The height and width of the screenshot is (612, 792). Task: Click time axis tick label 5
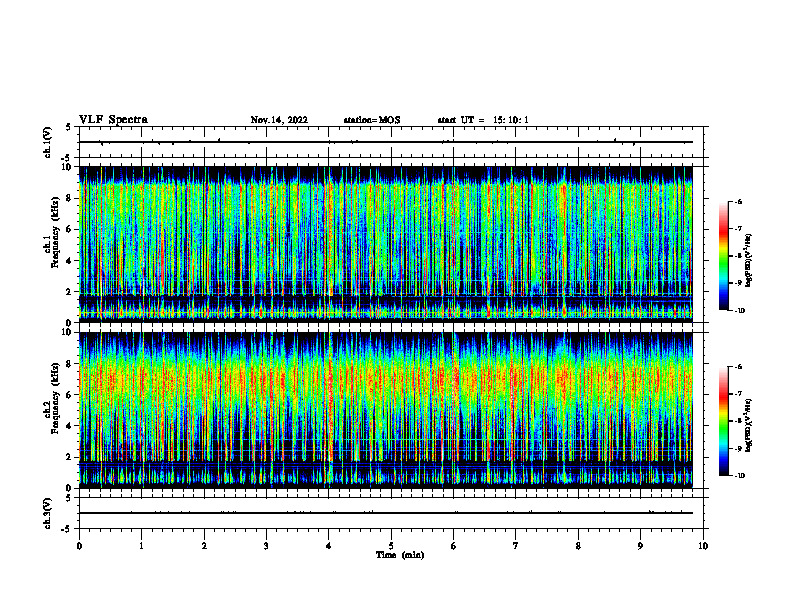[391, 546]
